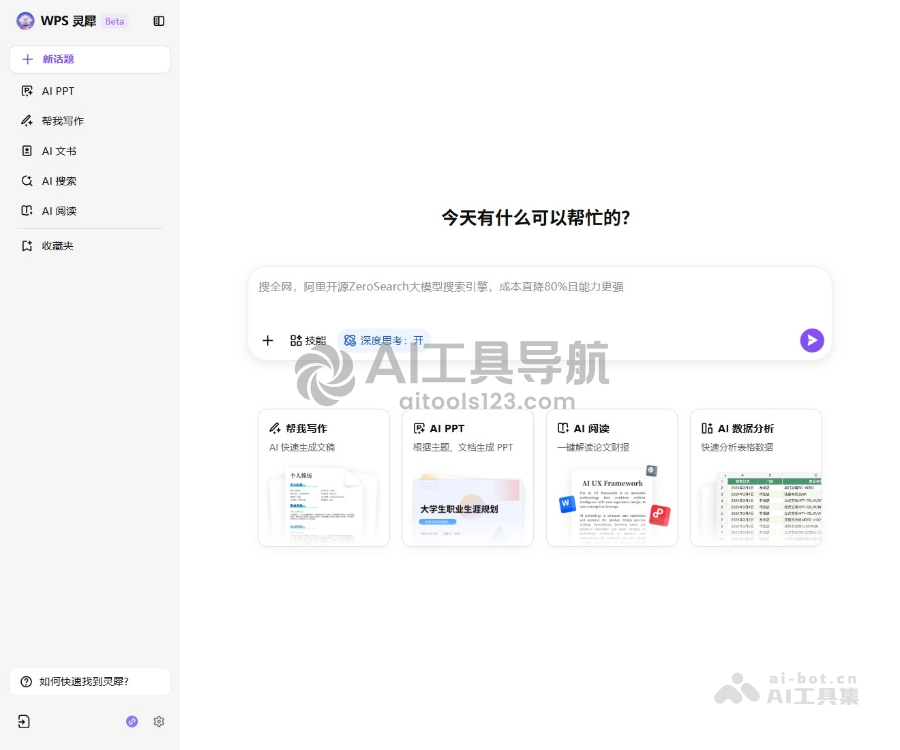Click the AI 搜索 magnifier icon
This screenshot has height=750, width=900.
26,181
